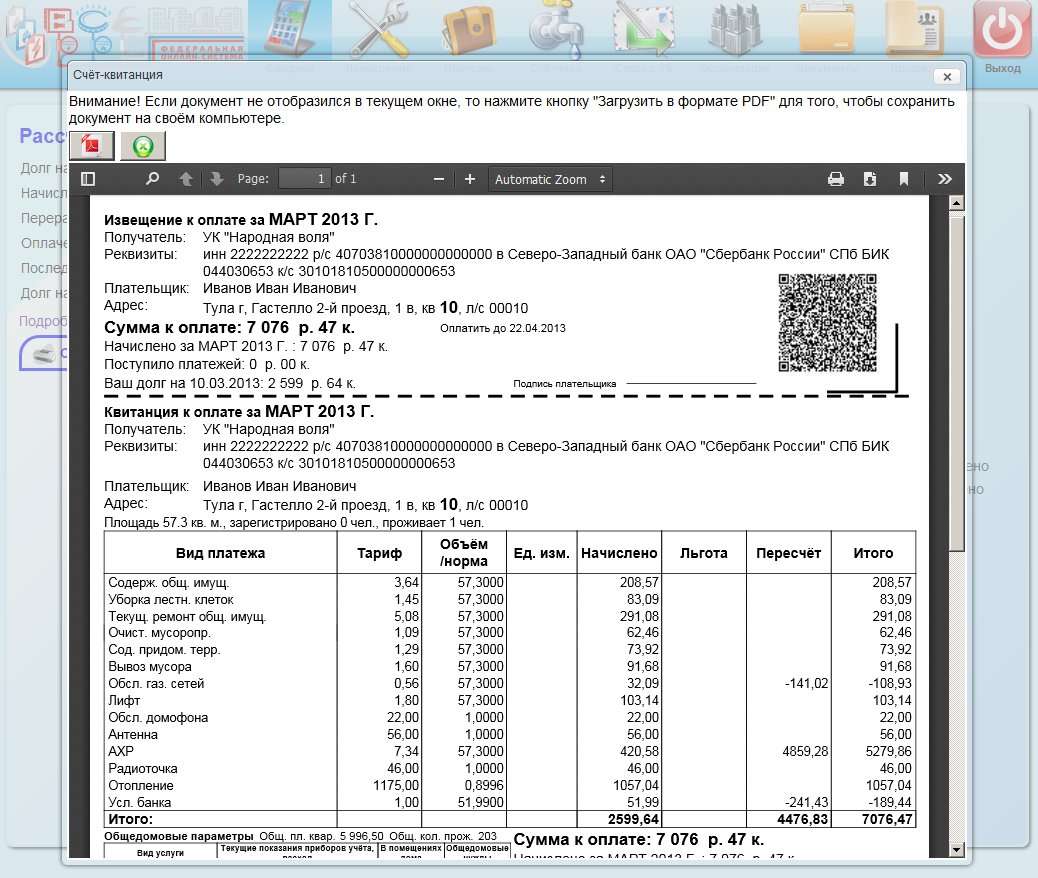This screenshot has width=1038, height=878.
Task: Click the Выход power icon
Action: pos(1002,30)
